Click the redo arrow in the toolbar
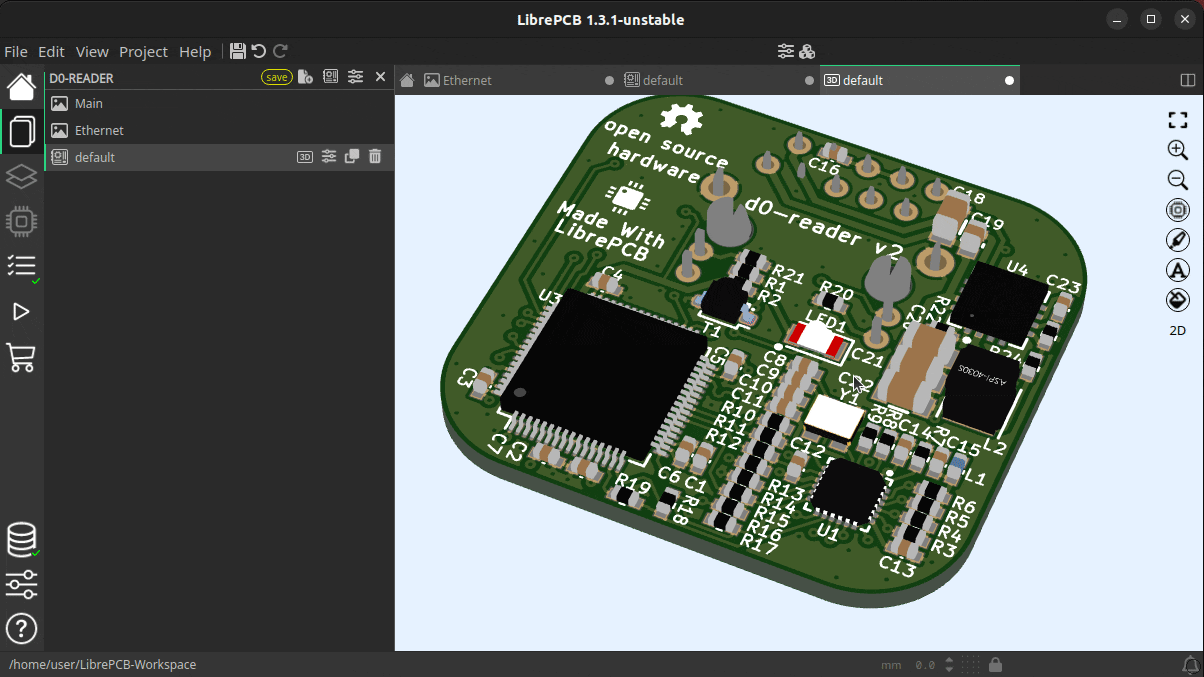 tap(281, 51)
